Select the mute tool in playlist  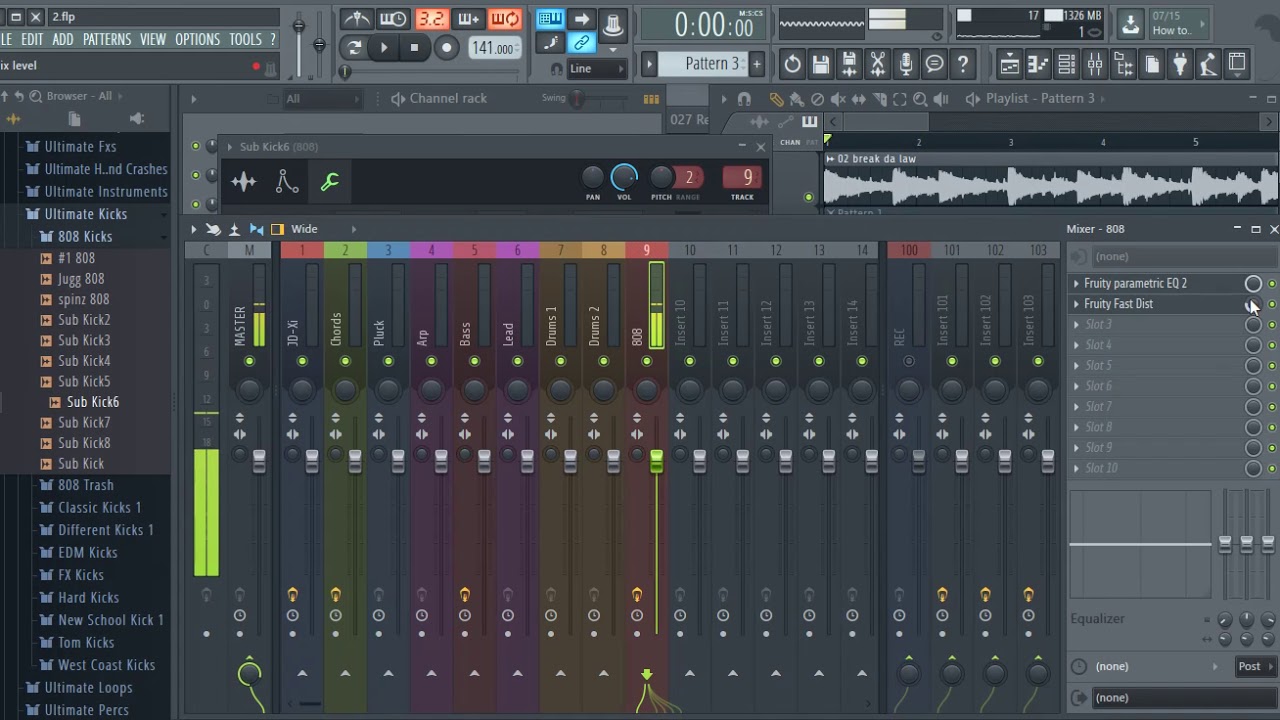pos(838,99)
